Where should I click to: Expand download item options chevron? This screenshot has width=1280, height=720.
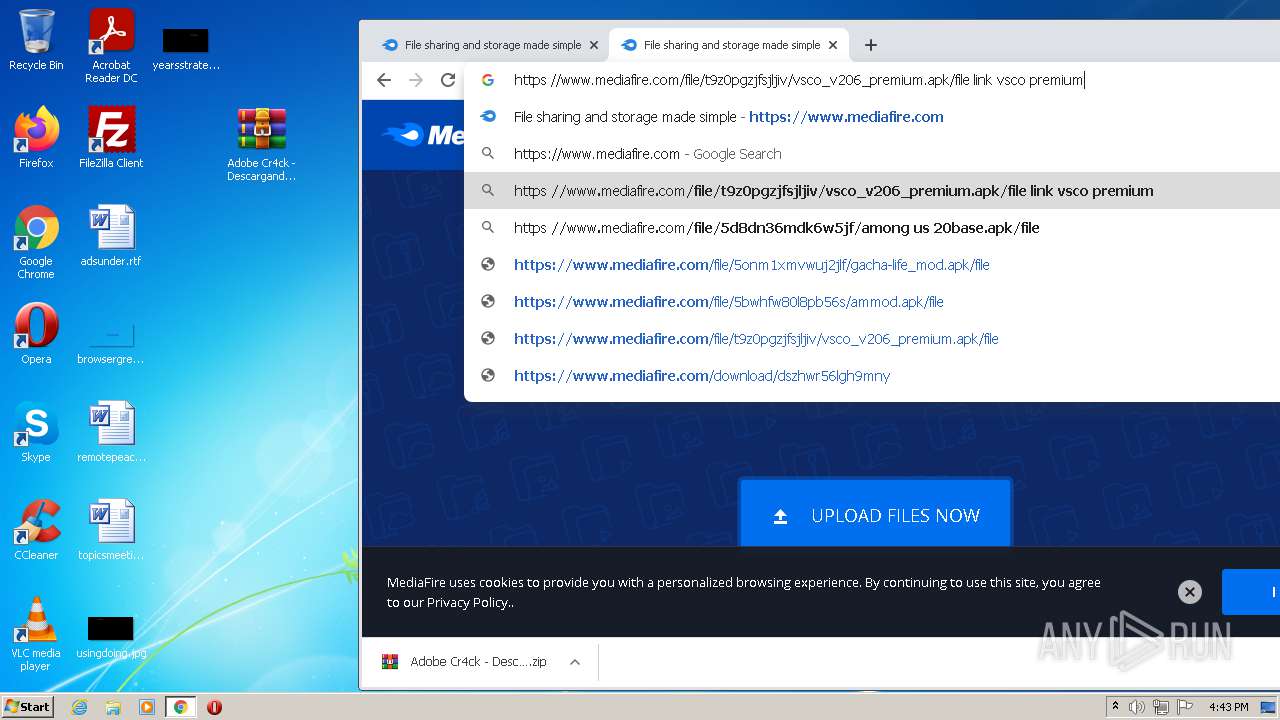point(575,662)
